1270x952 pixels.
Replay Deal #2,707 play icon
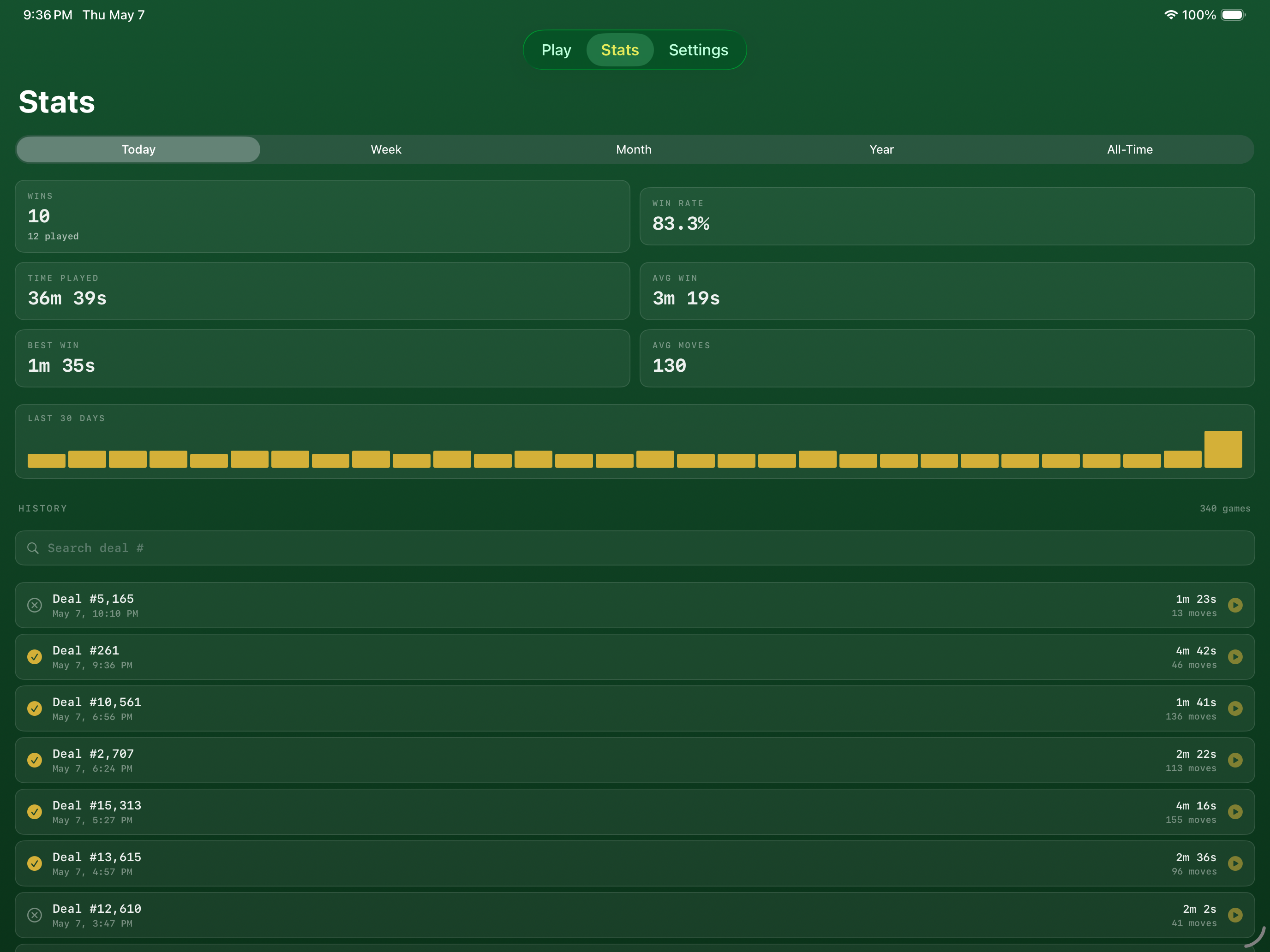[x=1235, y=760]
